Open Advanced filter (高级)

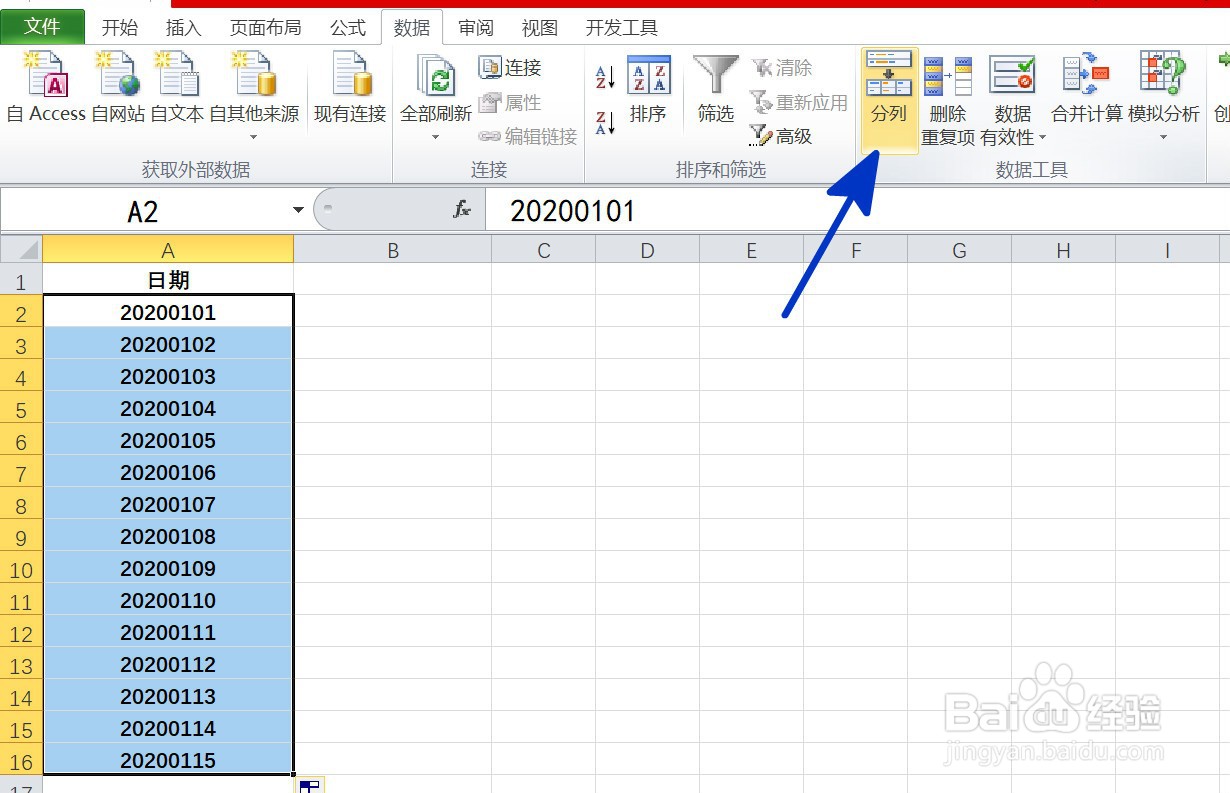click(x=781, y=136)
